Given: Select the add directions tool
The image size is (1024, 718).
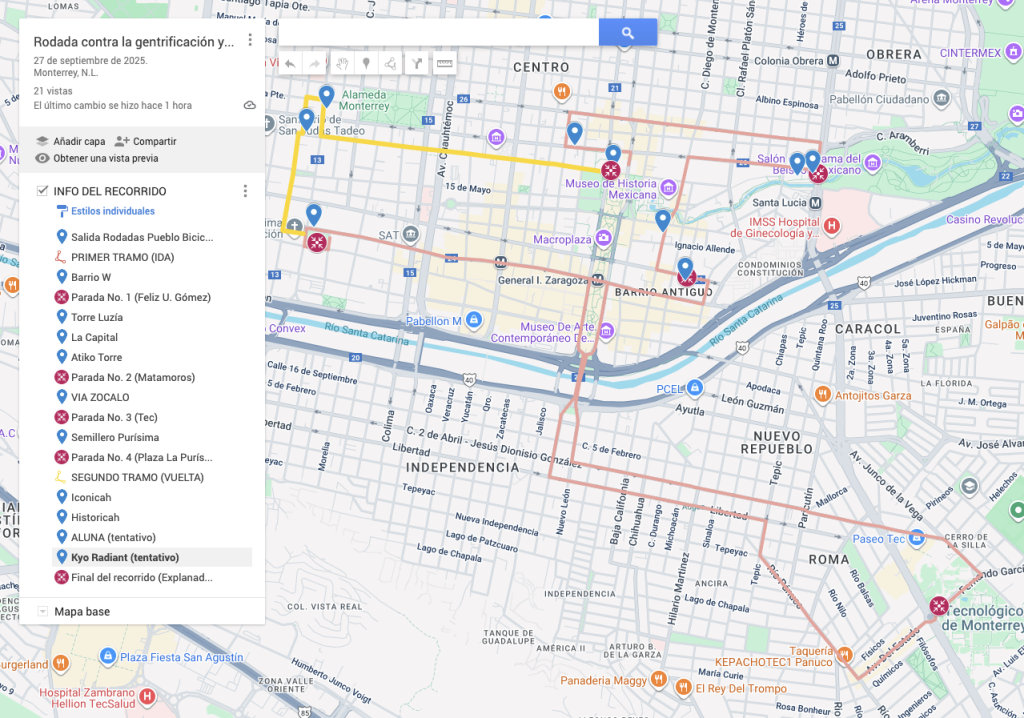Looking at the screenshot, I should point(417,64).
